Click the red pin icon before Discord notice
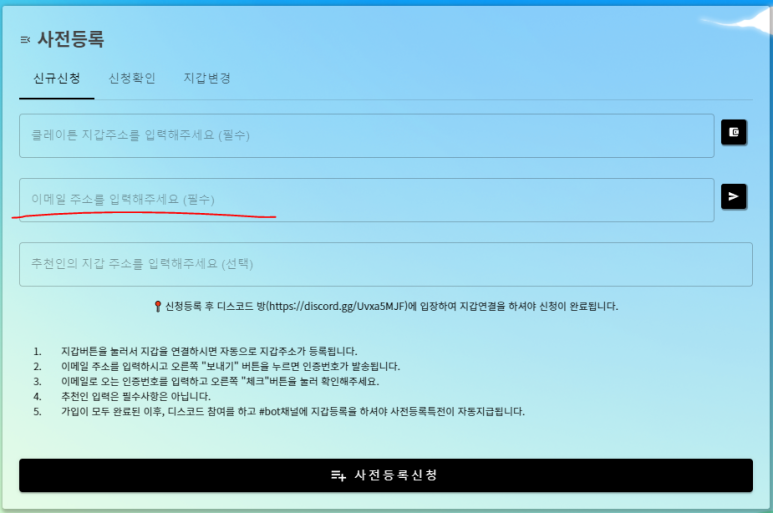This screenshot has width=773, height=513. (158, 307)
